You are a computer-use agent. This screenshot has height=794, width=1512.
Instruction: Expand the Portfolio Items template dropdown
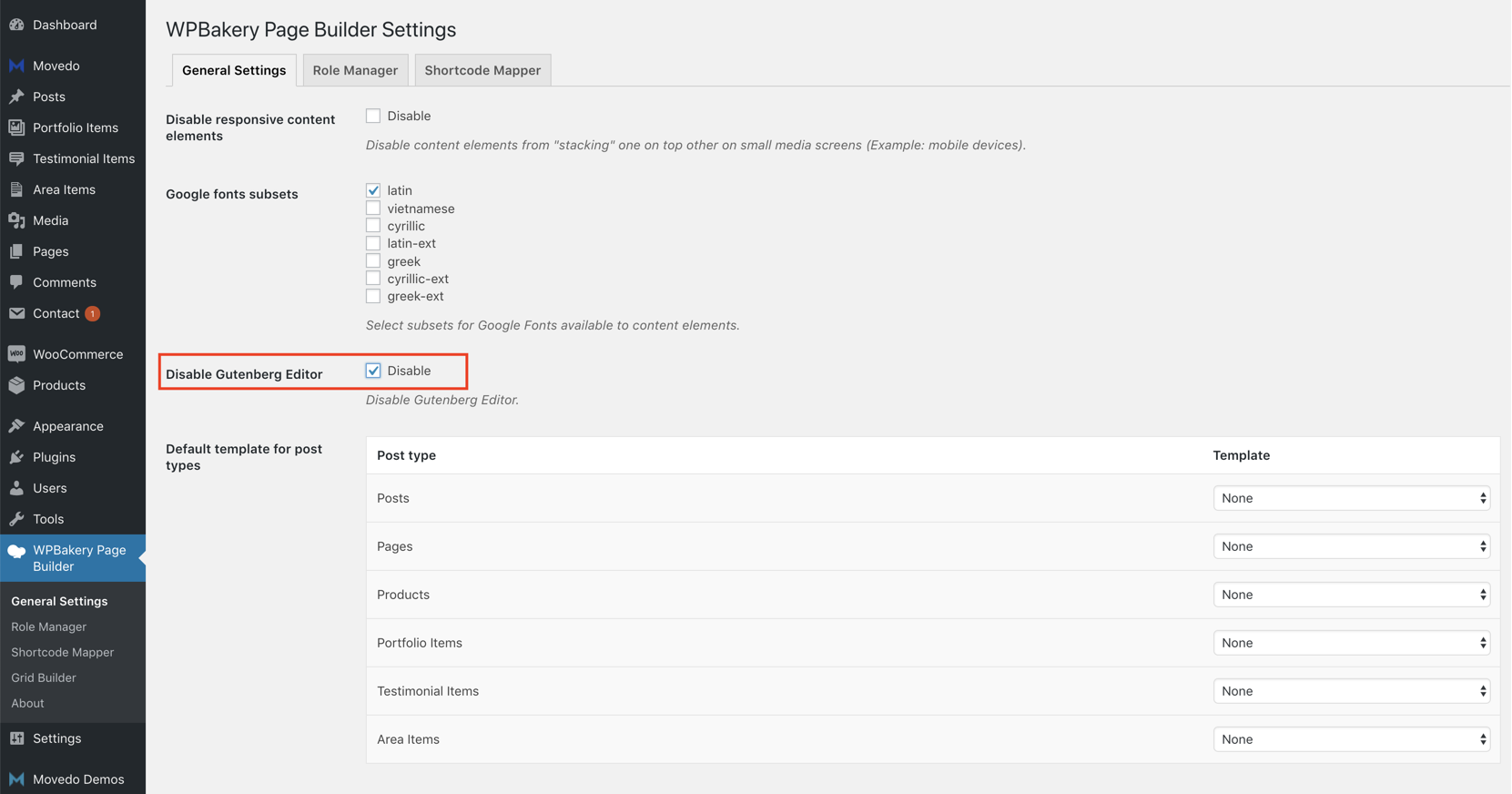[1351, 643]
